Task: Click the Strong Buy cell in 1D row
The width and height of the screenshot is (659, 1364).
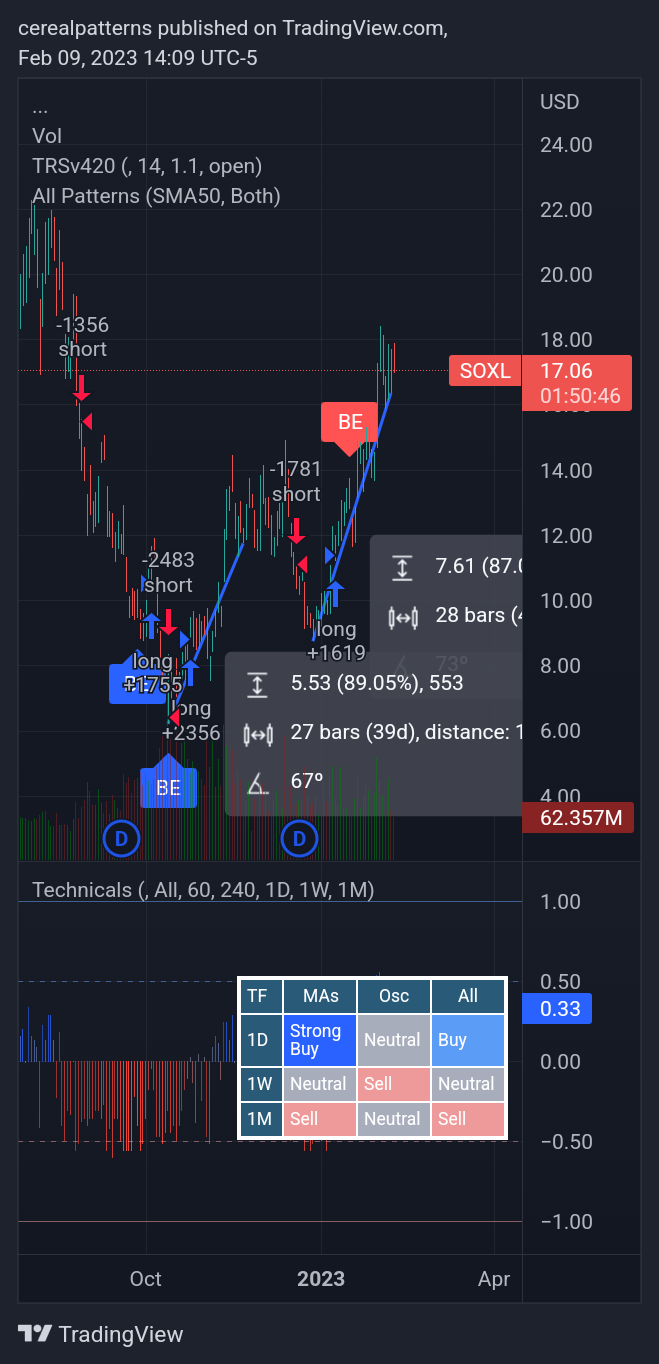Action: [x=320, y=1040]
